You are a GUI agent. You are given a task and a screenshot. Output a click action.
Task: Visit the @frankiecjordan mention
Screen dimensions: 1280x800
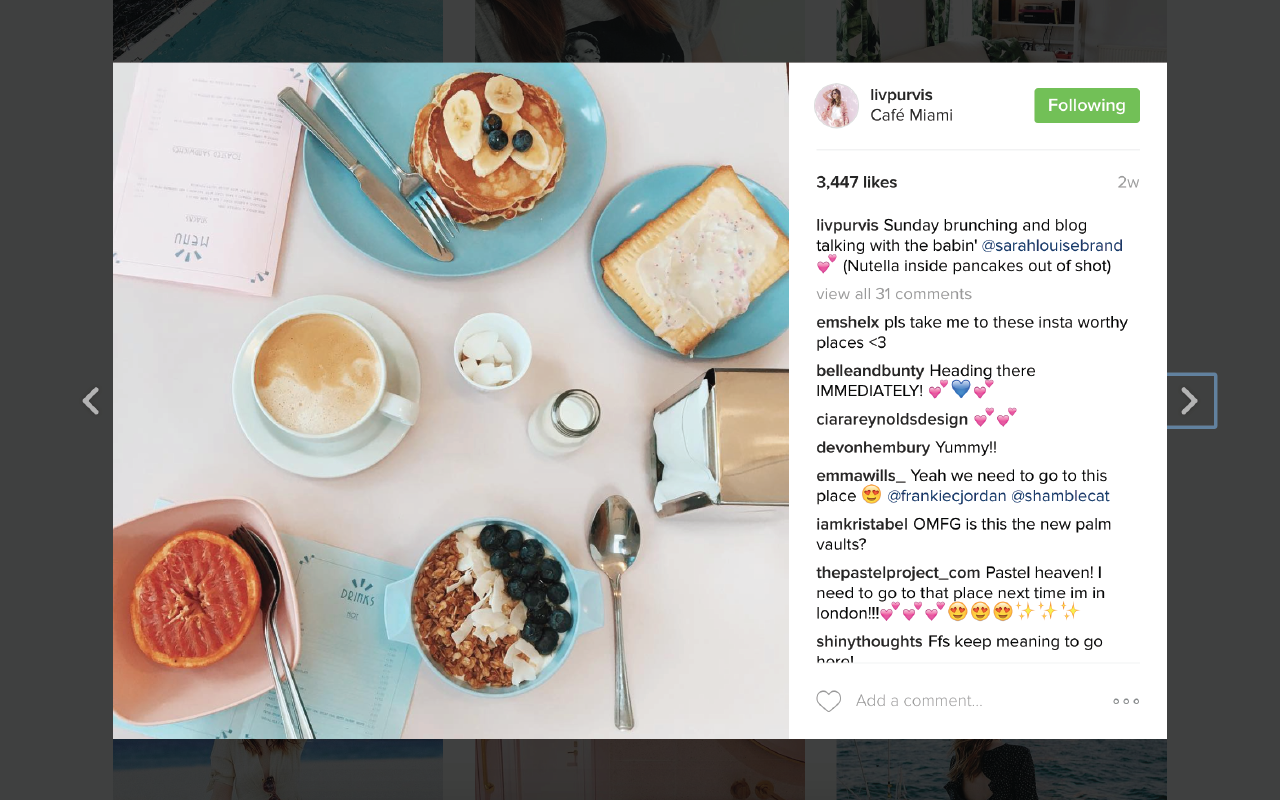coord(946,496)
